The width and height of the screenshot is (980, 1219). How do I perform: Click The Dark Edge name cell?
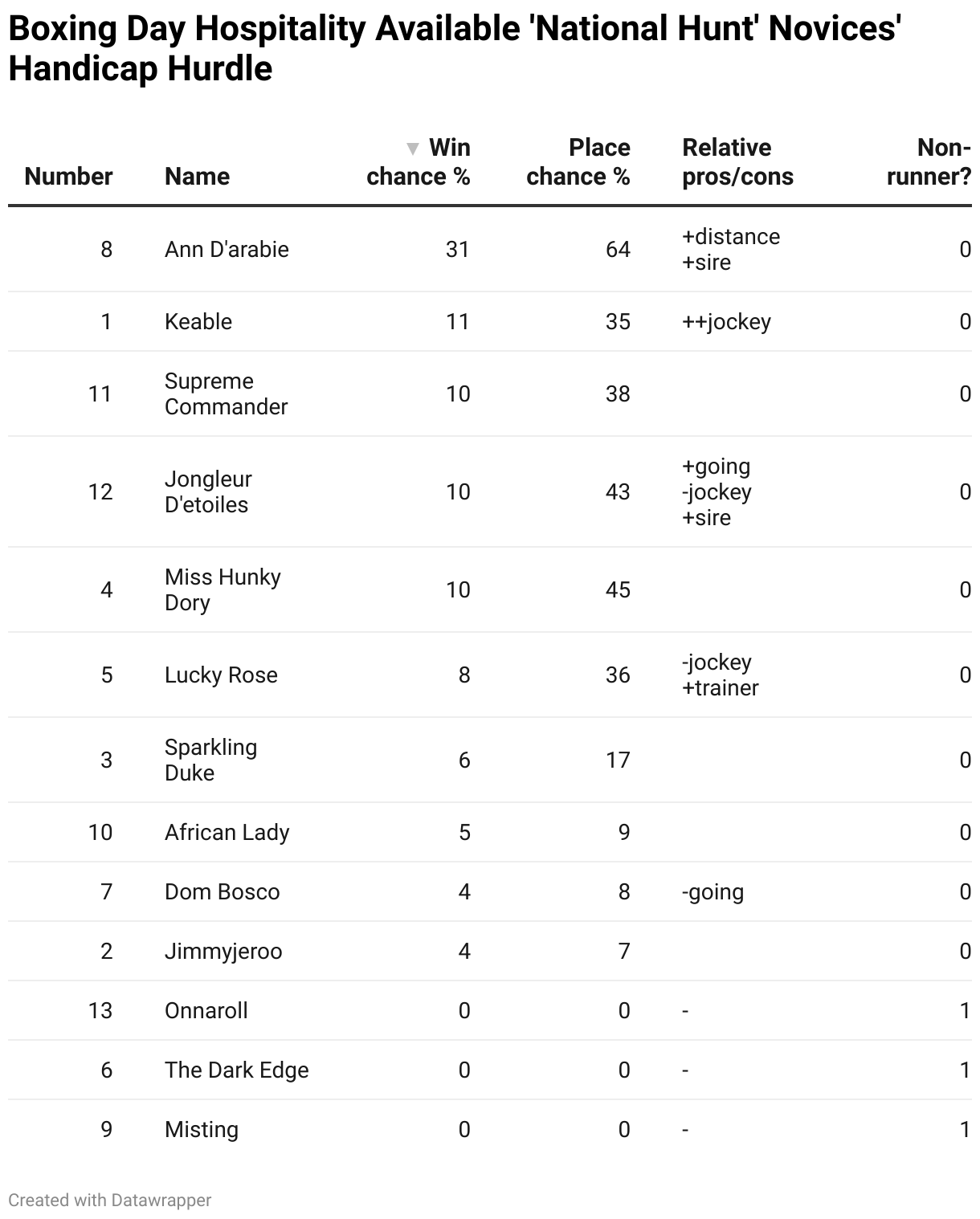pyautogui.click(x=236, y=1070)
